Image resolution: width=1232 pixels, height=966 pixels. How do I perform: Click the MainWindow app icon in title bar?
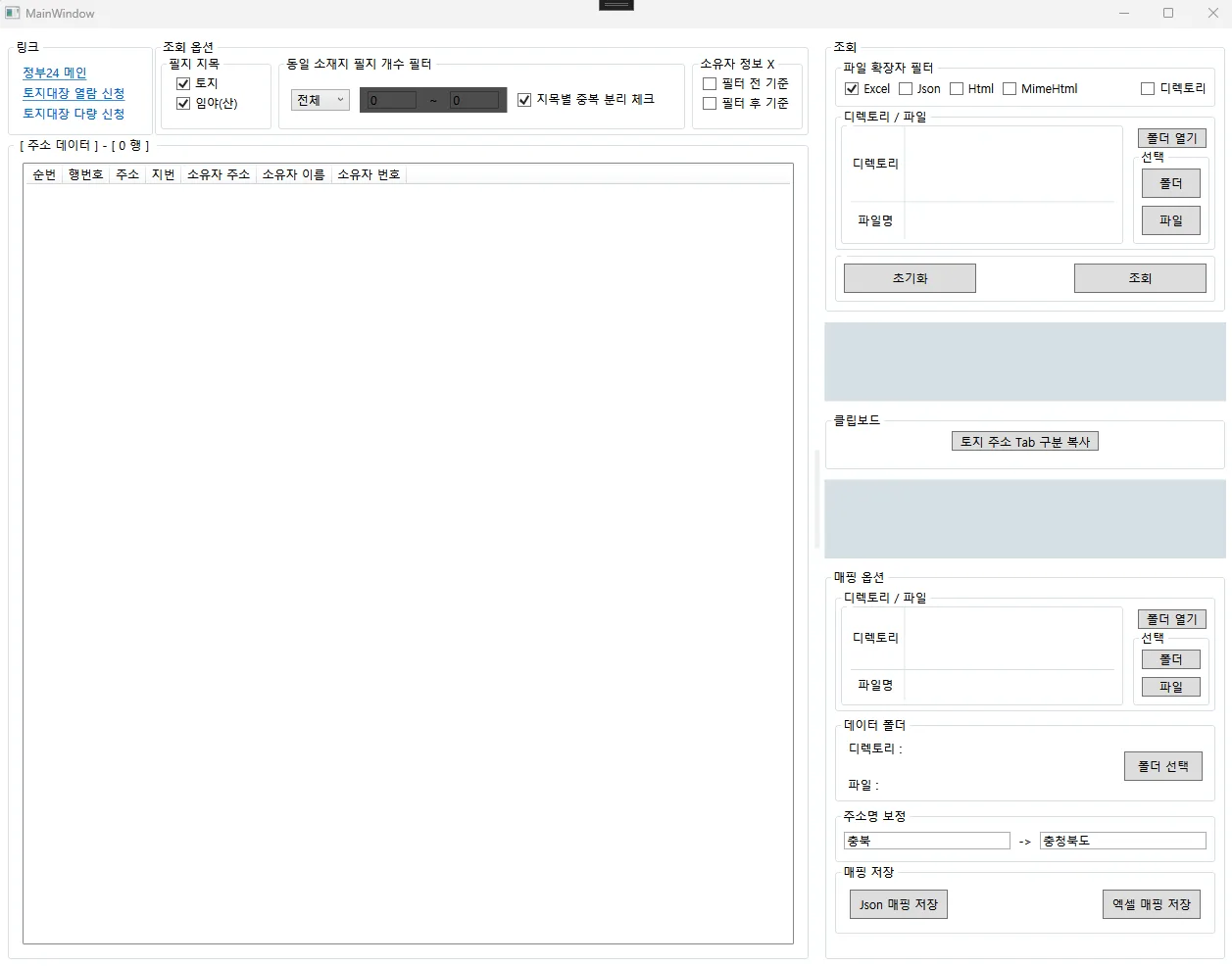(13, 13)
